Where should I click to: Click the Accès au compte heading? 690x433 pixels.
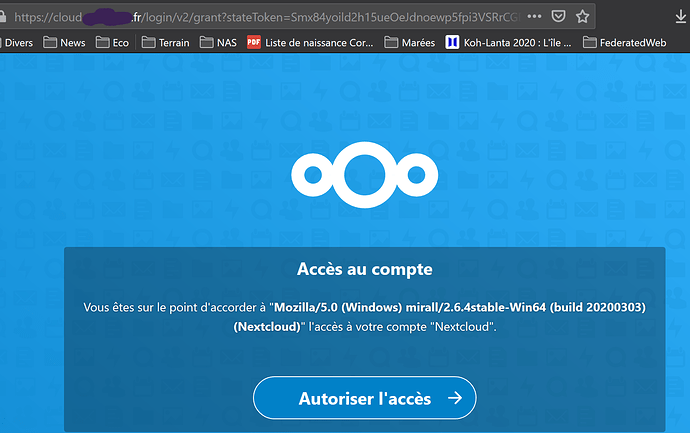[x=364, y=269]
